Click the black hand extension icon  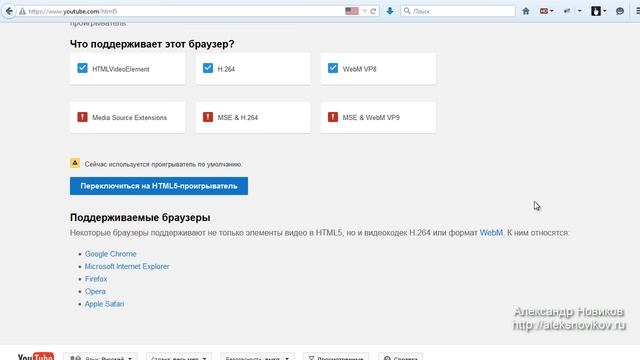596,11
